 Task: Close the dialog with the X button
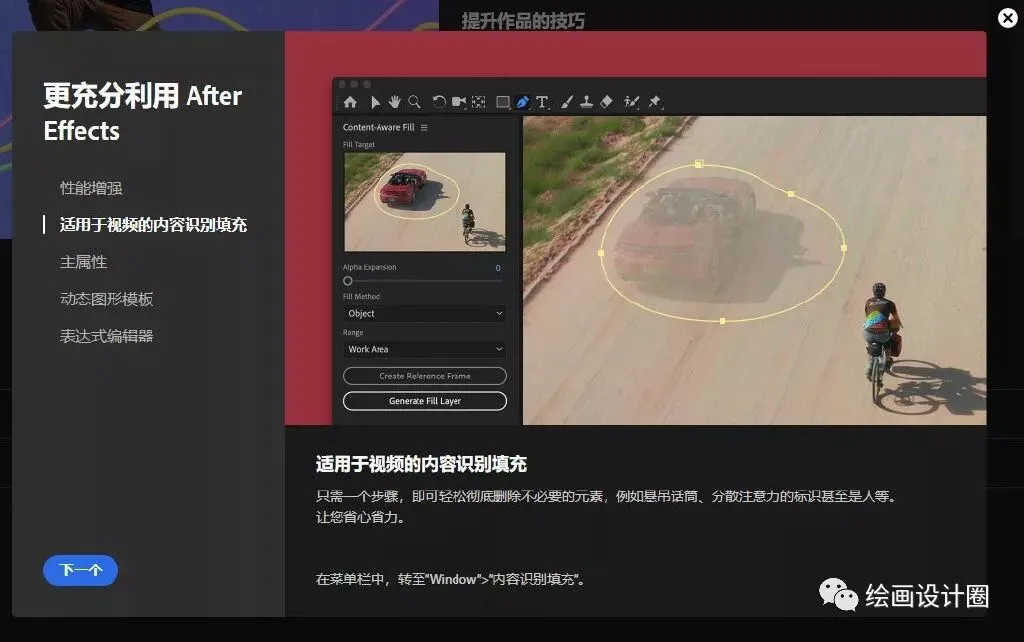click(1008, 18)
